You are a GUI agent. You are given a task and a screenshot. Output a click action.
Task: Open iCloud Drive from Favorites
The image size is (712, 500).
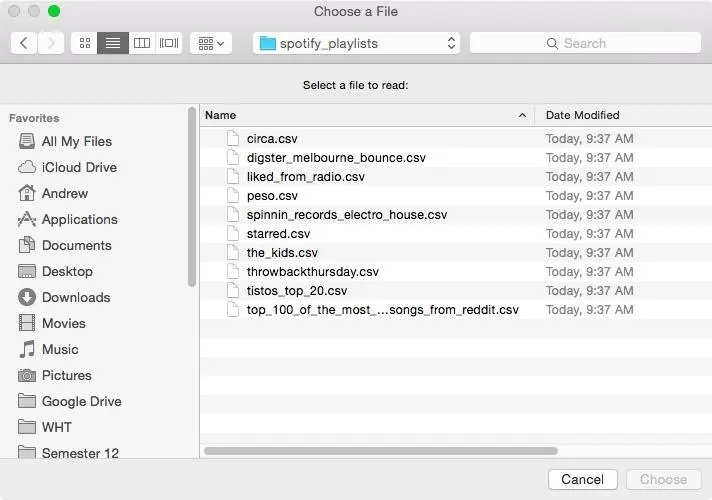[79, 167]
